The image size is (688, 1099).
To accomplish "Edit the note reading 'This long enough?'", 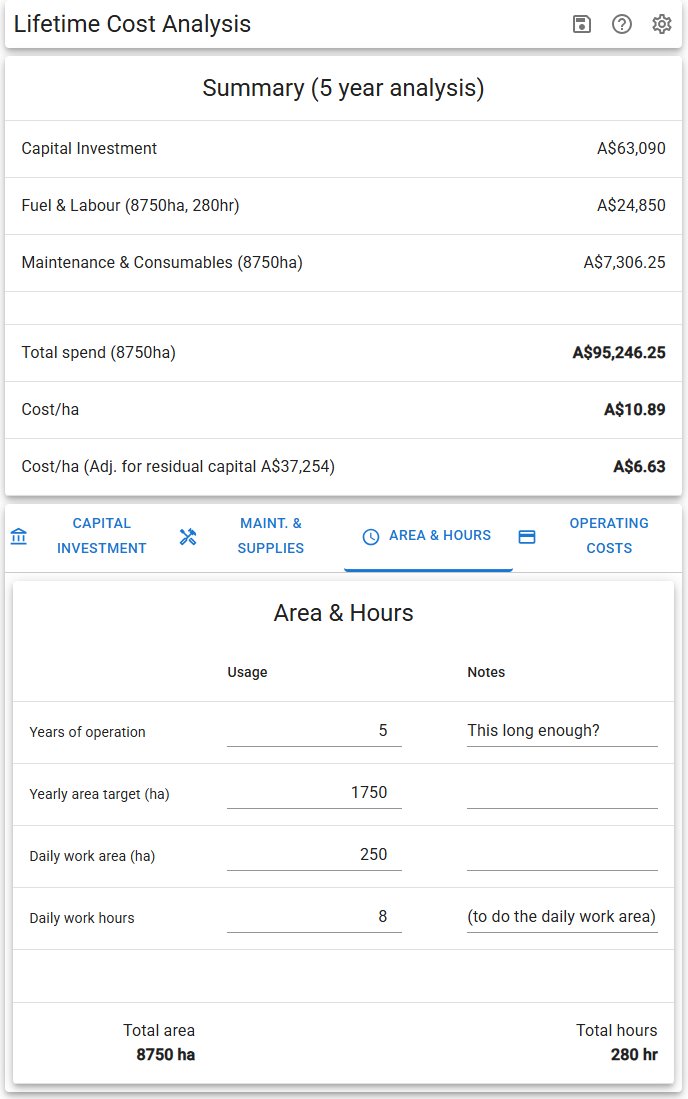I will coord(562,731).
